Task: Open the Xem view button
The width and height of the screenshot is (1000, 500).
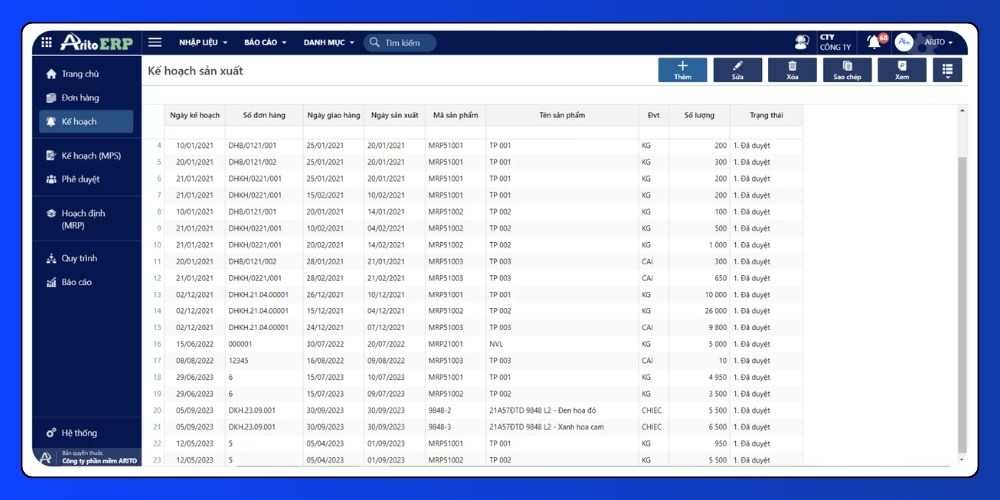Action: coord(901,69)
